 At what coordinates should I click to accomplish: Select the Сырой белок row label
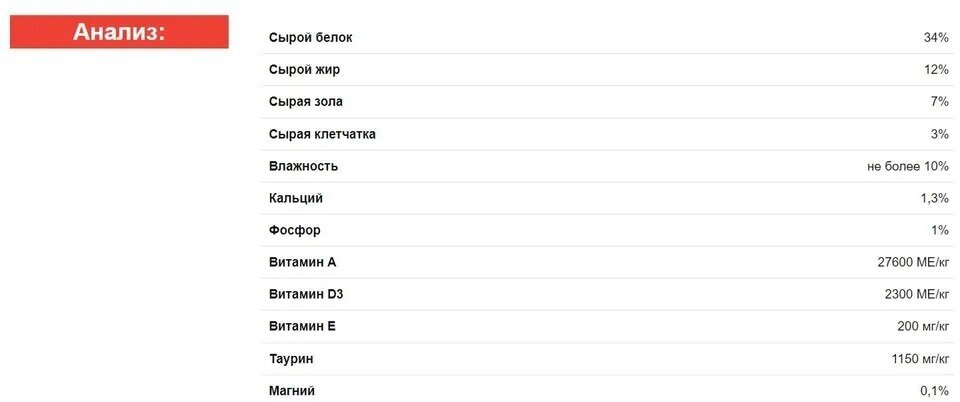click(310, 38)
